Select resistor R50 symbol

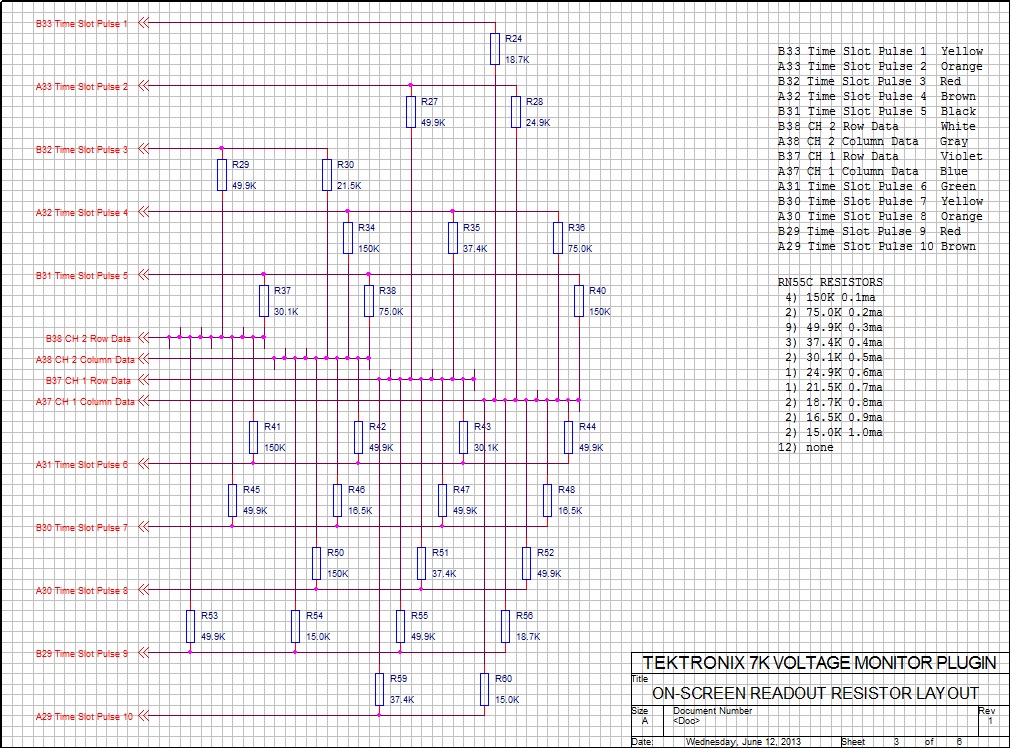click(x=316, y=563)
